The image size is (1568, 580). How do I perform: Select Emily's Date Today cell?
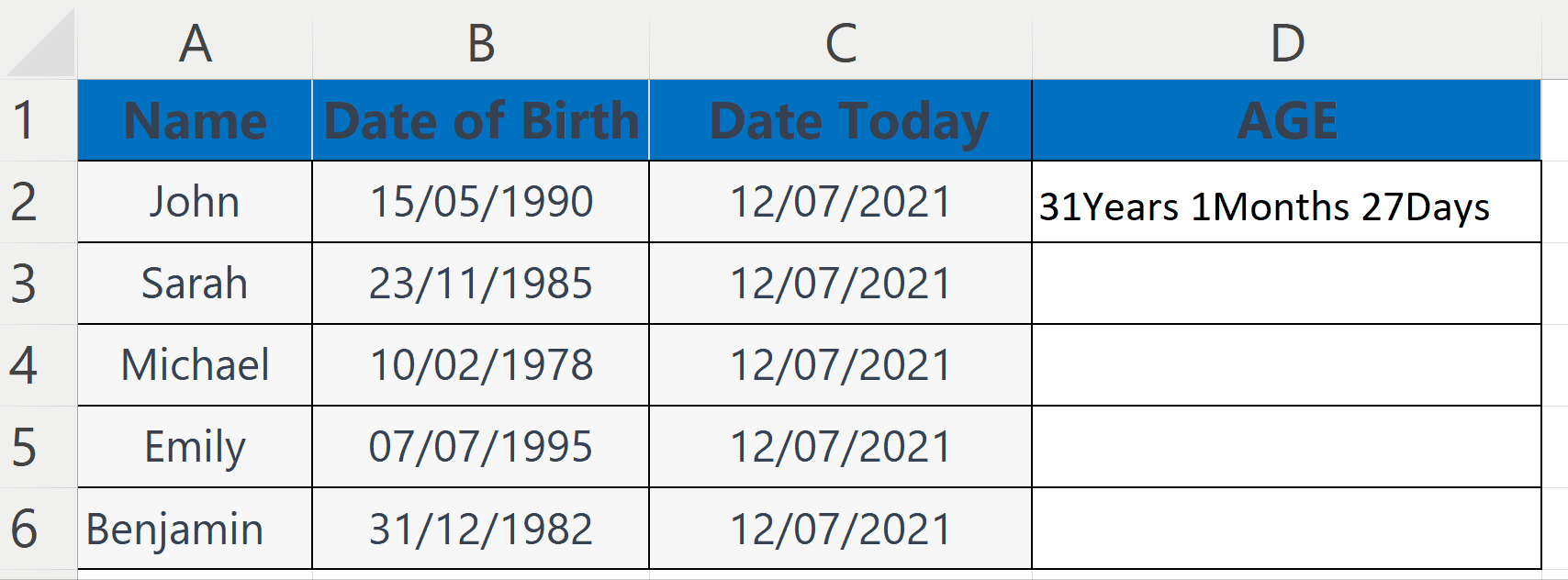point(840,446)
